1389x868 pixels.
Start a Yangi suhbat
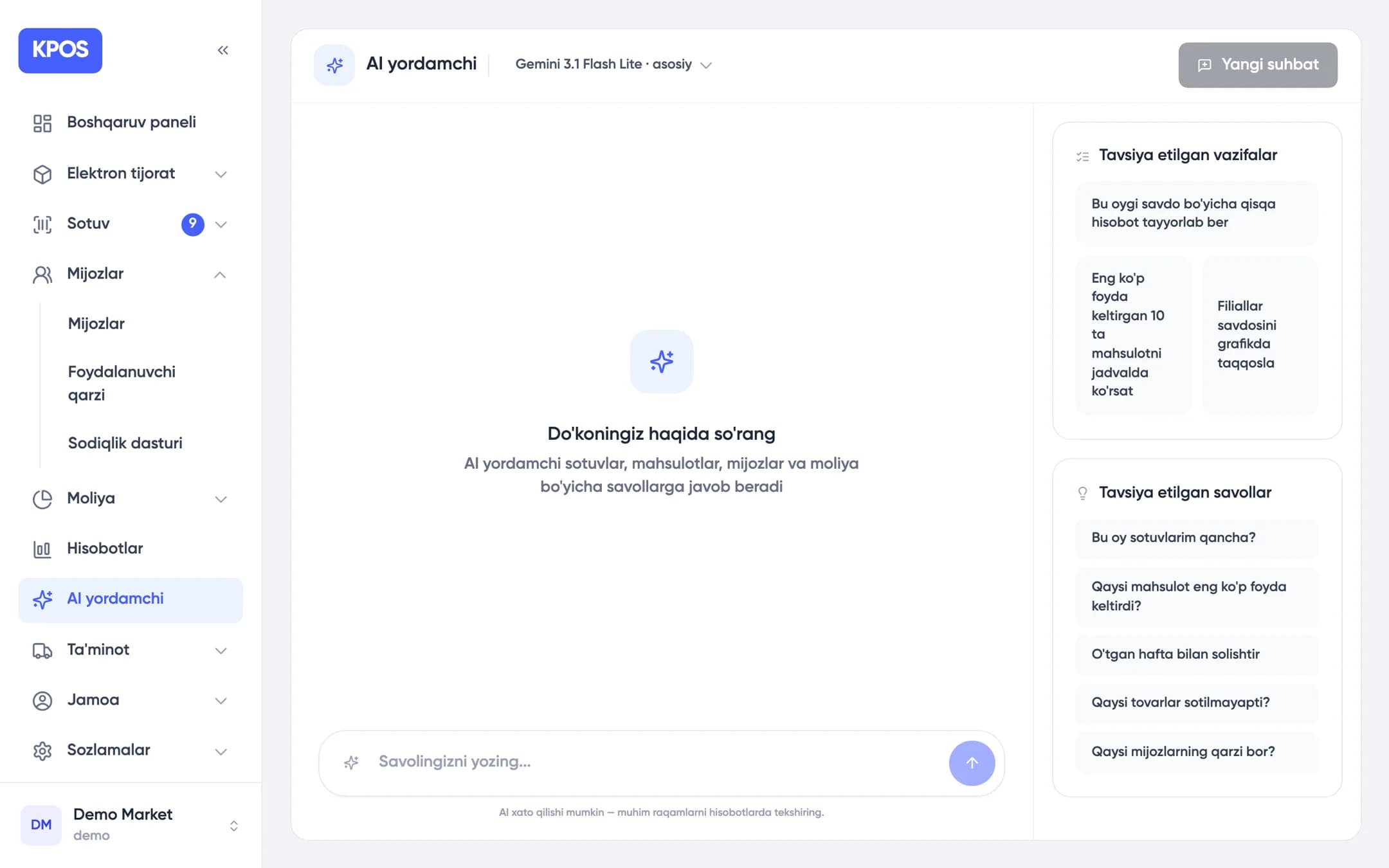point(1257,65)
